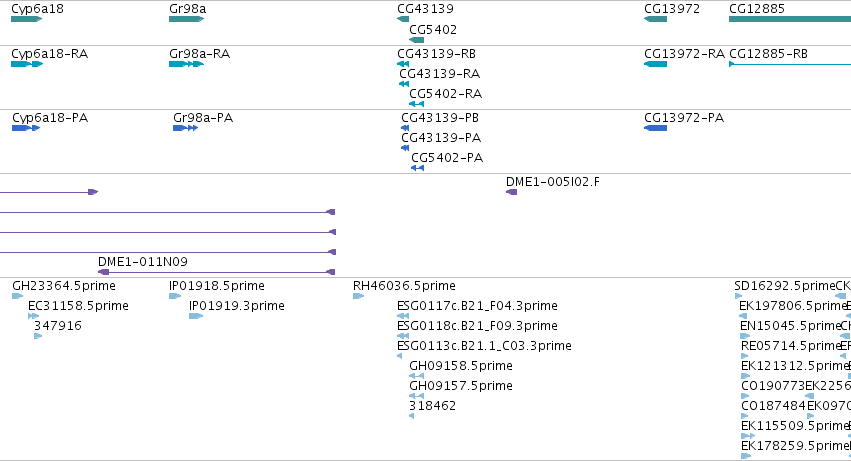Select the 318462 EST feature label

click(433, 406)
